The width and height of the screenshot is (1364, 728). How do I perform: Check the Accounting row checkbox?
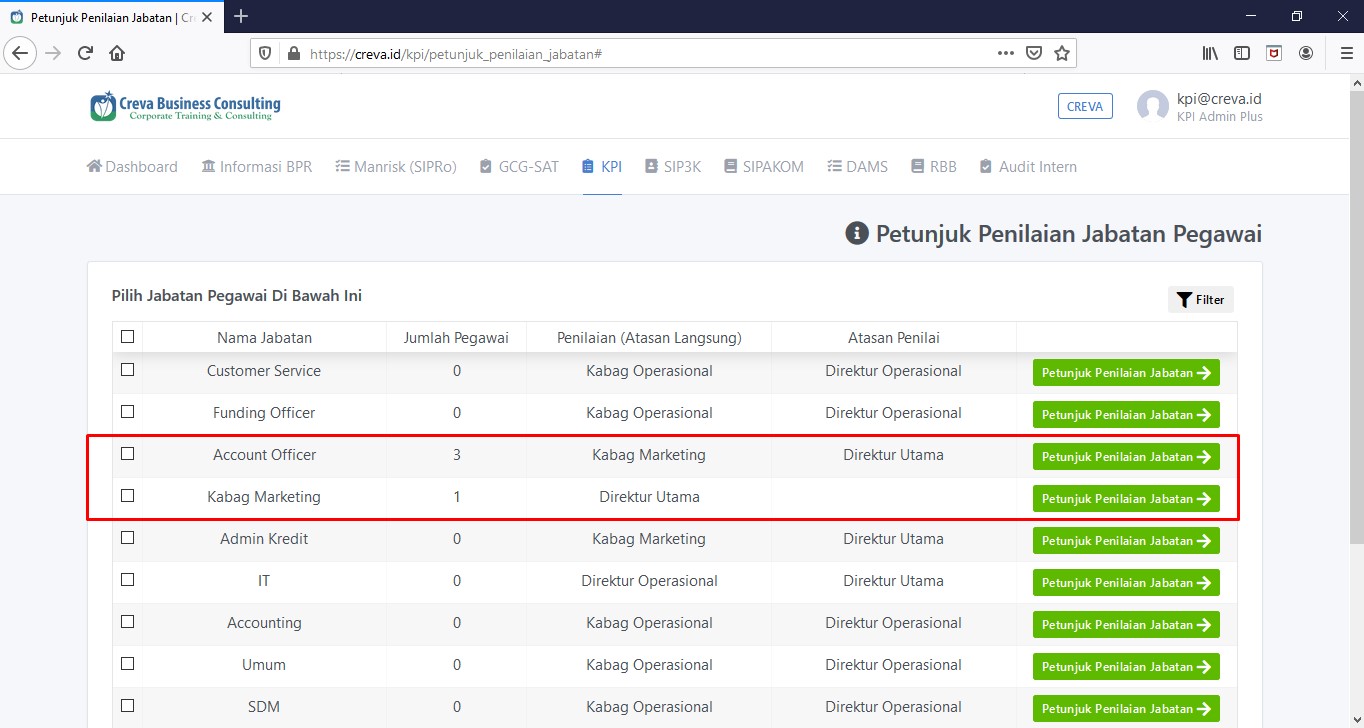point(127,622)
